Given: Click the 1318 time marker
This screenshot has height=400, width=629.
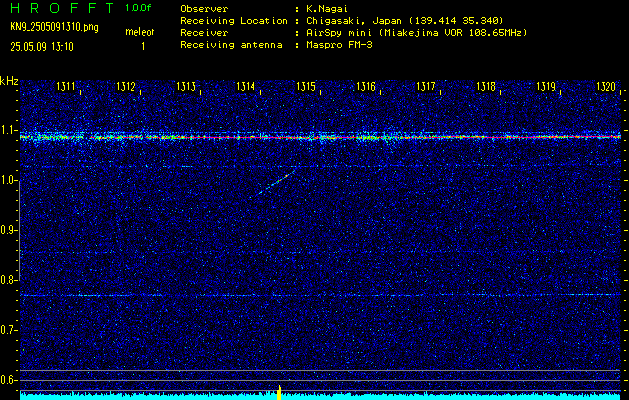Looking at the screenshot, I should [x=486, y=86].
